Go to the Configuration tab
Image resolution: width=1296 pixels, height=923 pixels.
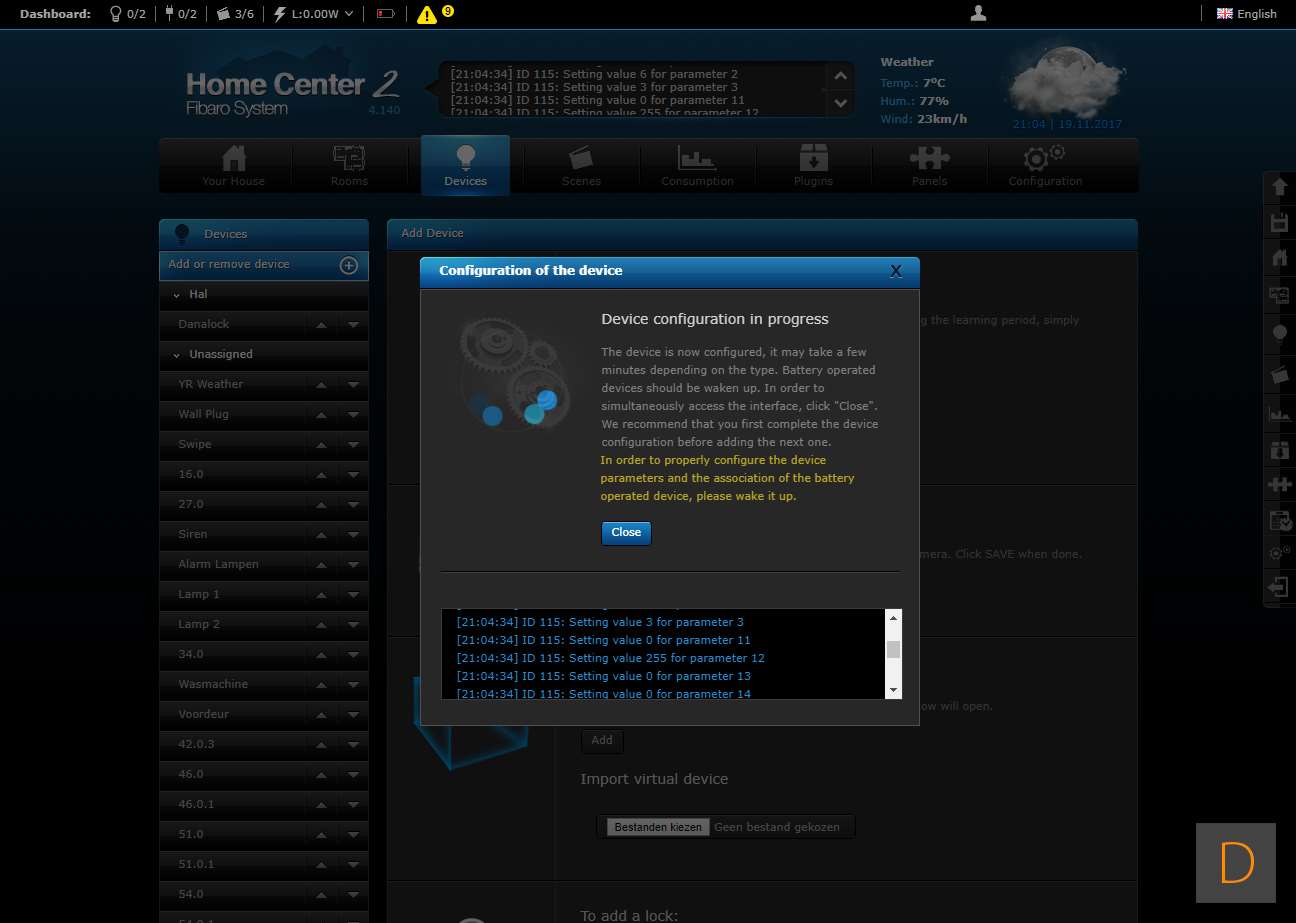pos(1045,166)
